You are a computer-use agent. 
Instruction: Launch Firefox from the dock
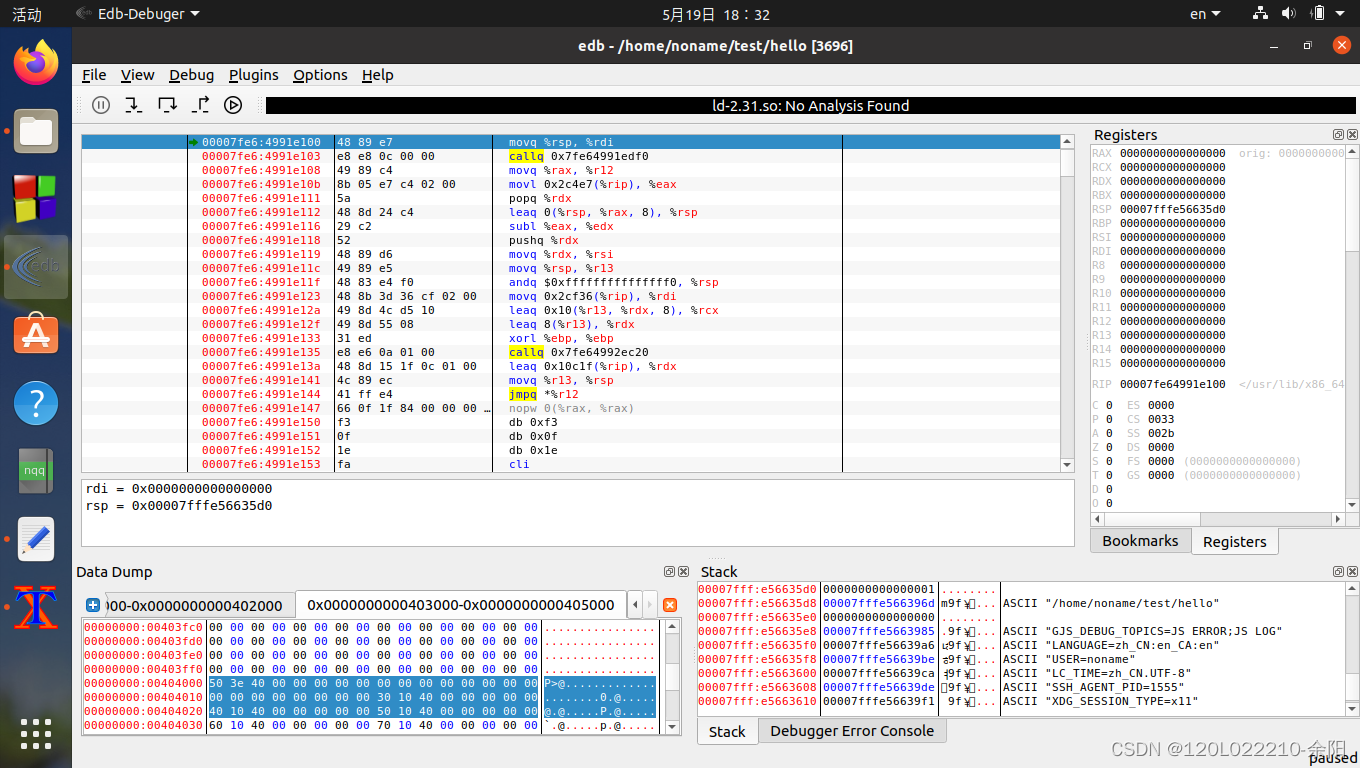pyautogui.click(x=36, y=63)
